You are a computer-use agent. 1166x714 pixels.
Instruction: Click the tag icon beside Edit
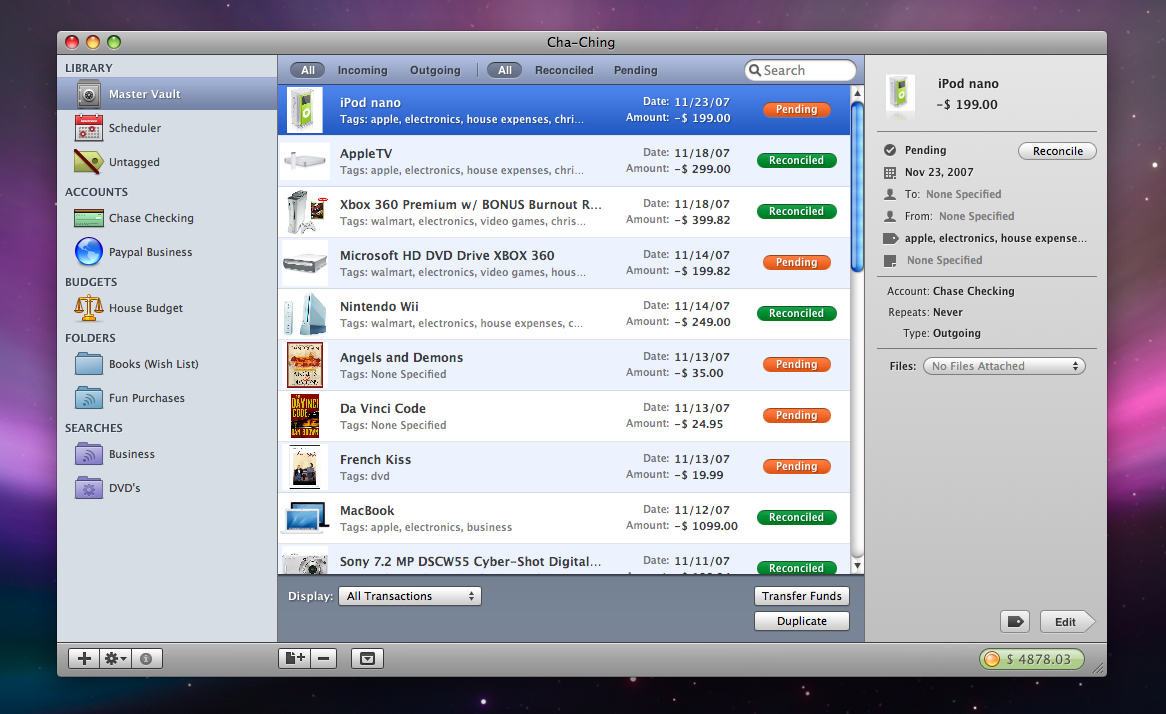pyautogui.click(x=1015, y=621)
